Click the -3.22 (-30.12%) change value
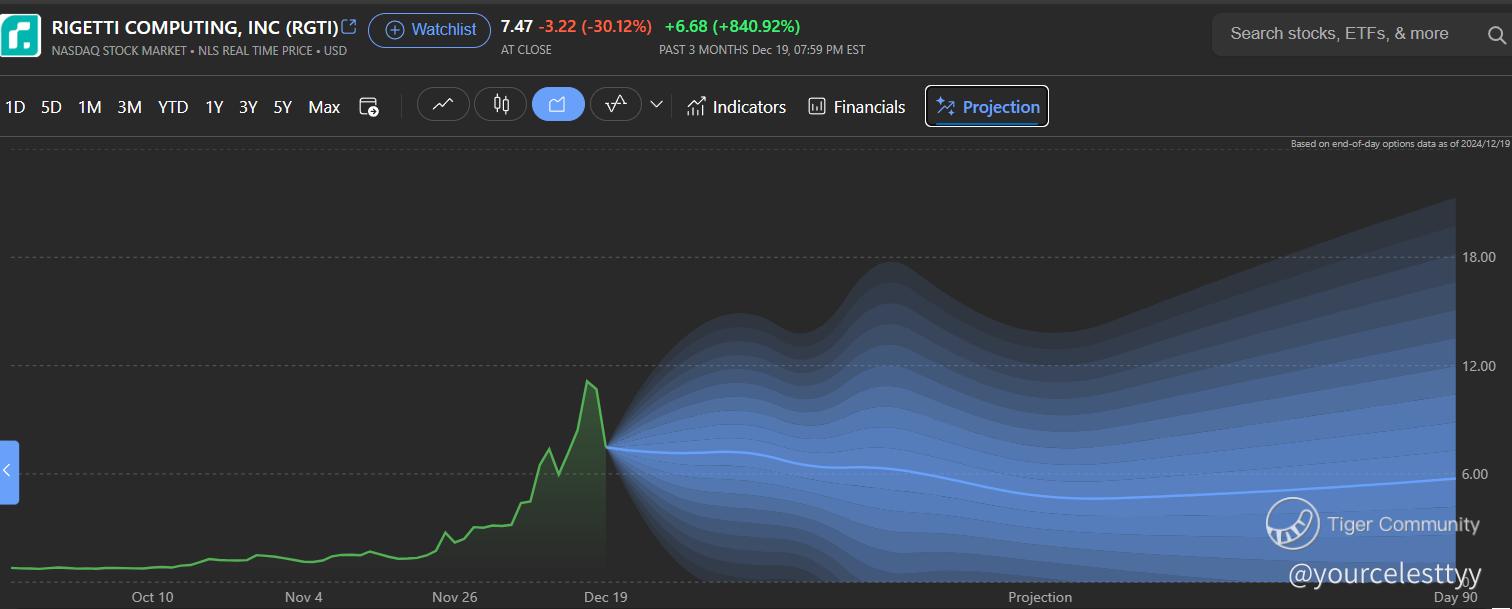The width and height of the screenshot is (1512, 609). [595, 26]
